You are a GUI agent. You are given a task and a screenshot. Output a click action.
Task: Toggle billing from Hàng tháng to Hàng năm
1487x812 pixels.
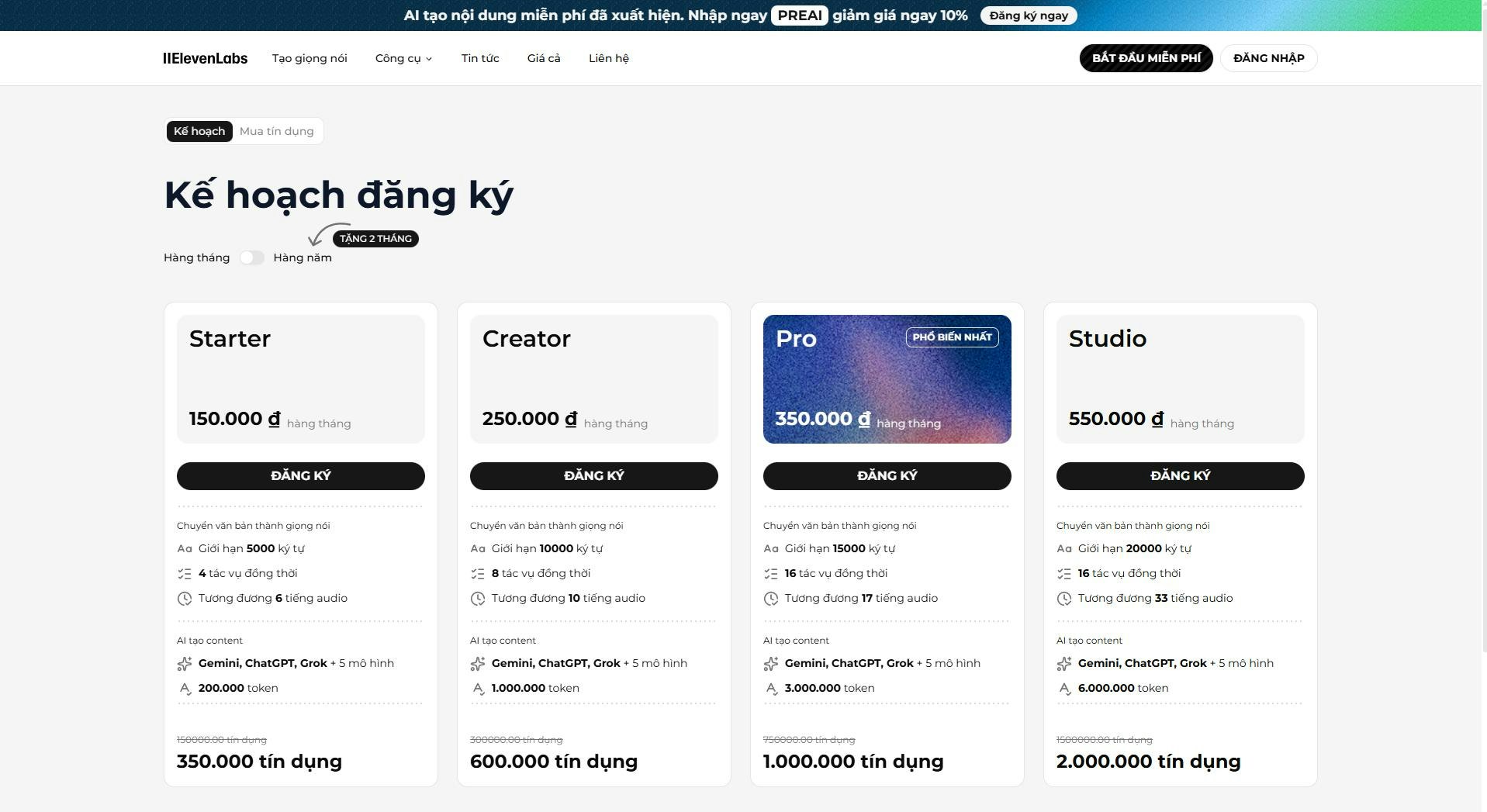(252, 257)
